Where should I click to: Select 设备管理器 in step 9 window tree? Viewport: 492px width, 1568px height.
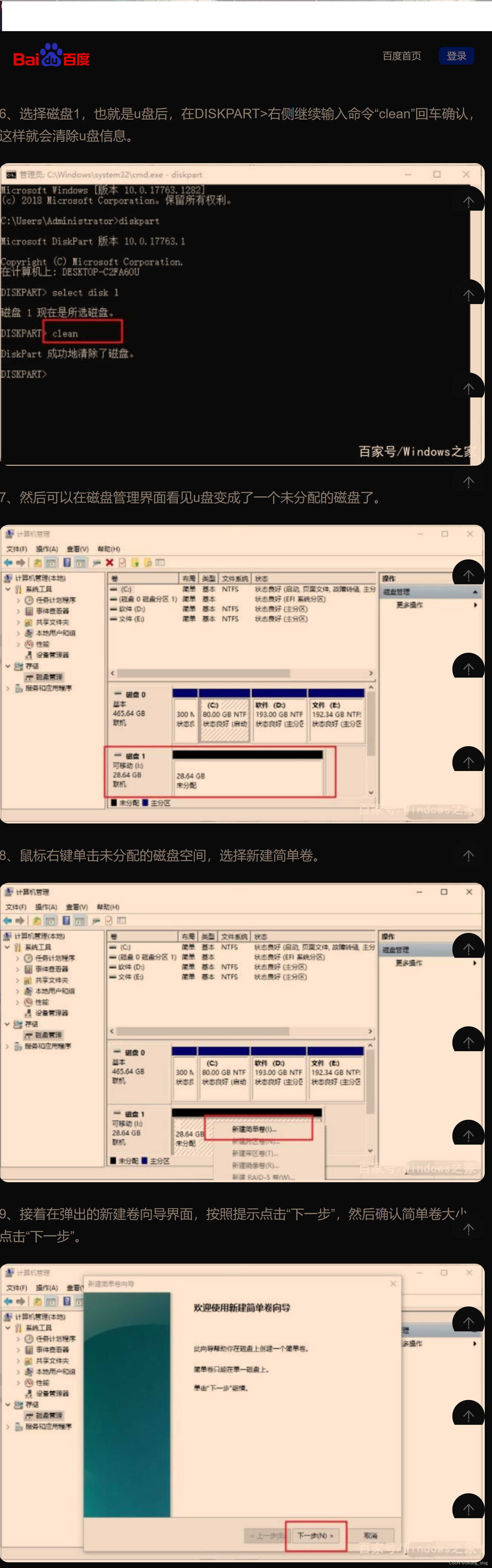[x=52, y=1393]
